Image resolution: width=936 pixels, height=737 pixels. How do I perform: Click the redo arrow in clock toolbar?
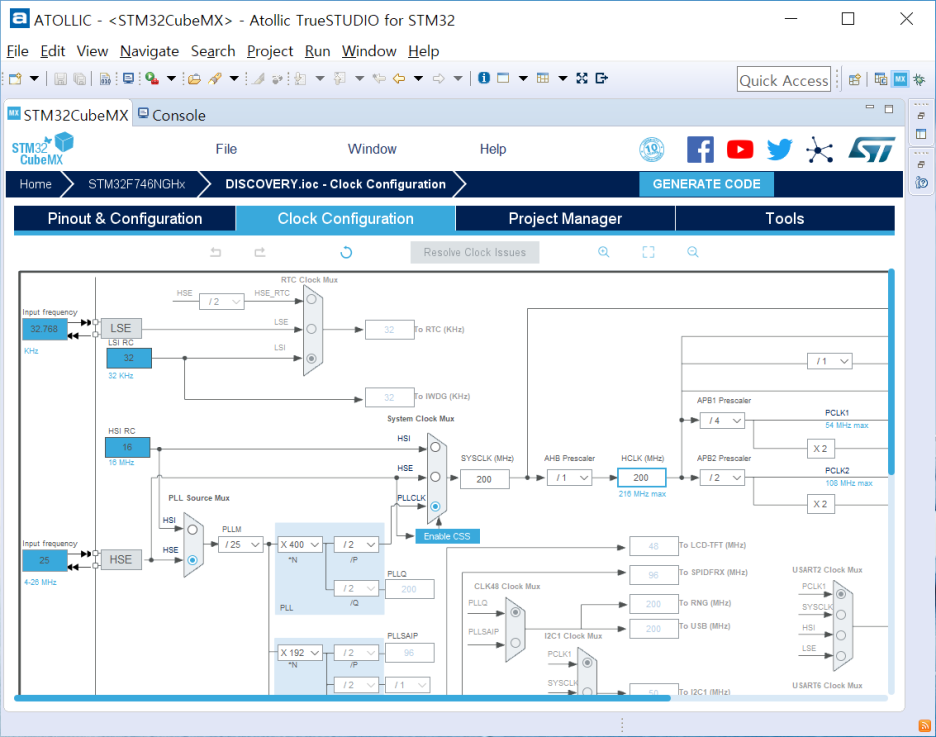point(260,252)
